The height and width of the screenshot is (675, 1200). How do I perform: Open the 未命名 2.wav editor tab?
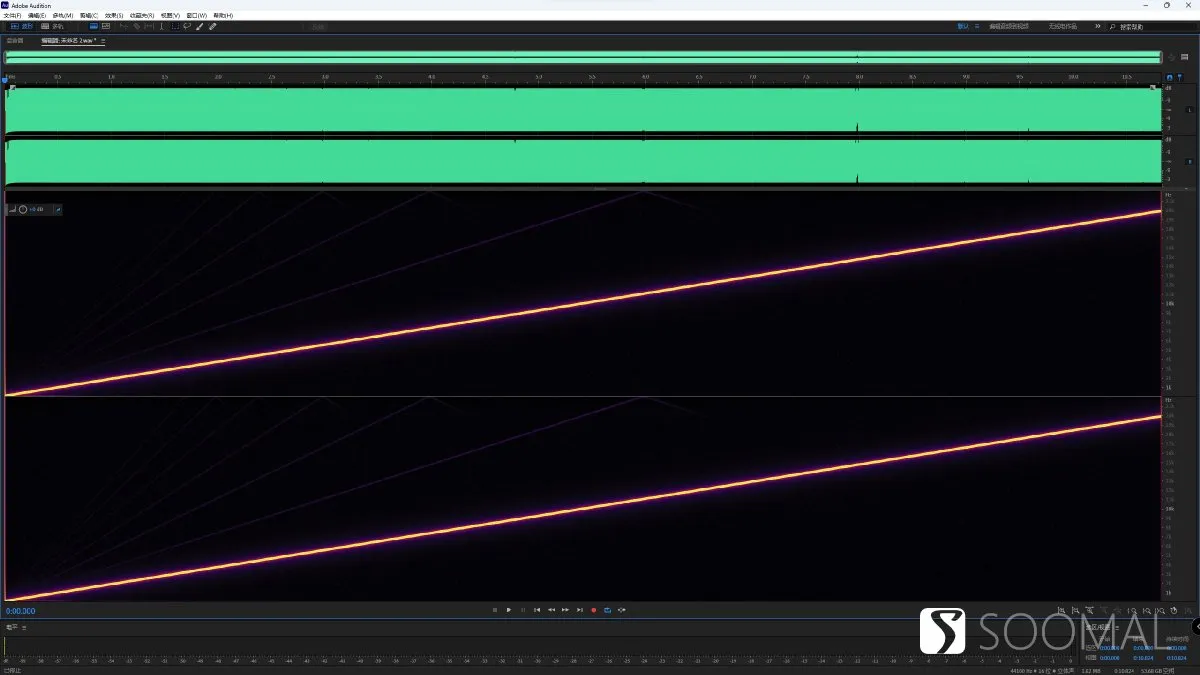69,41
